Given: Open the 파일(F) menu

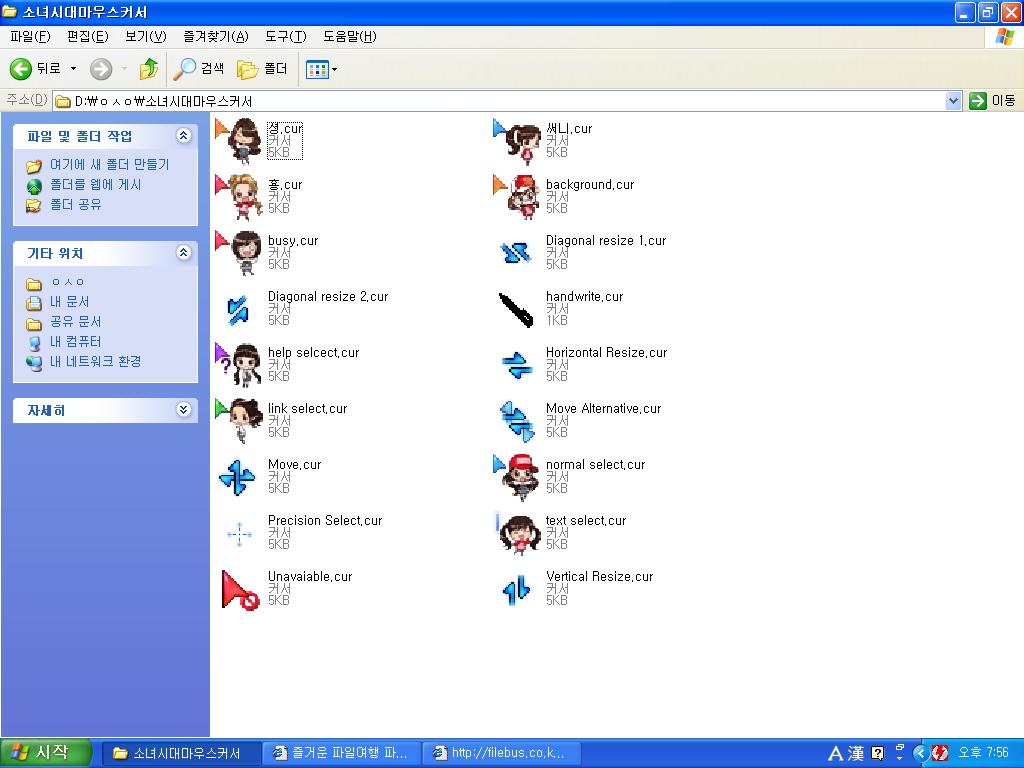Looking at the screenshot, I should tap(30, 37).
